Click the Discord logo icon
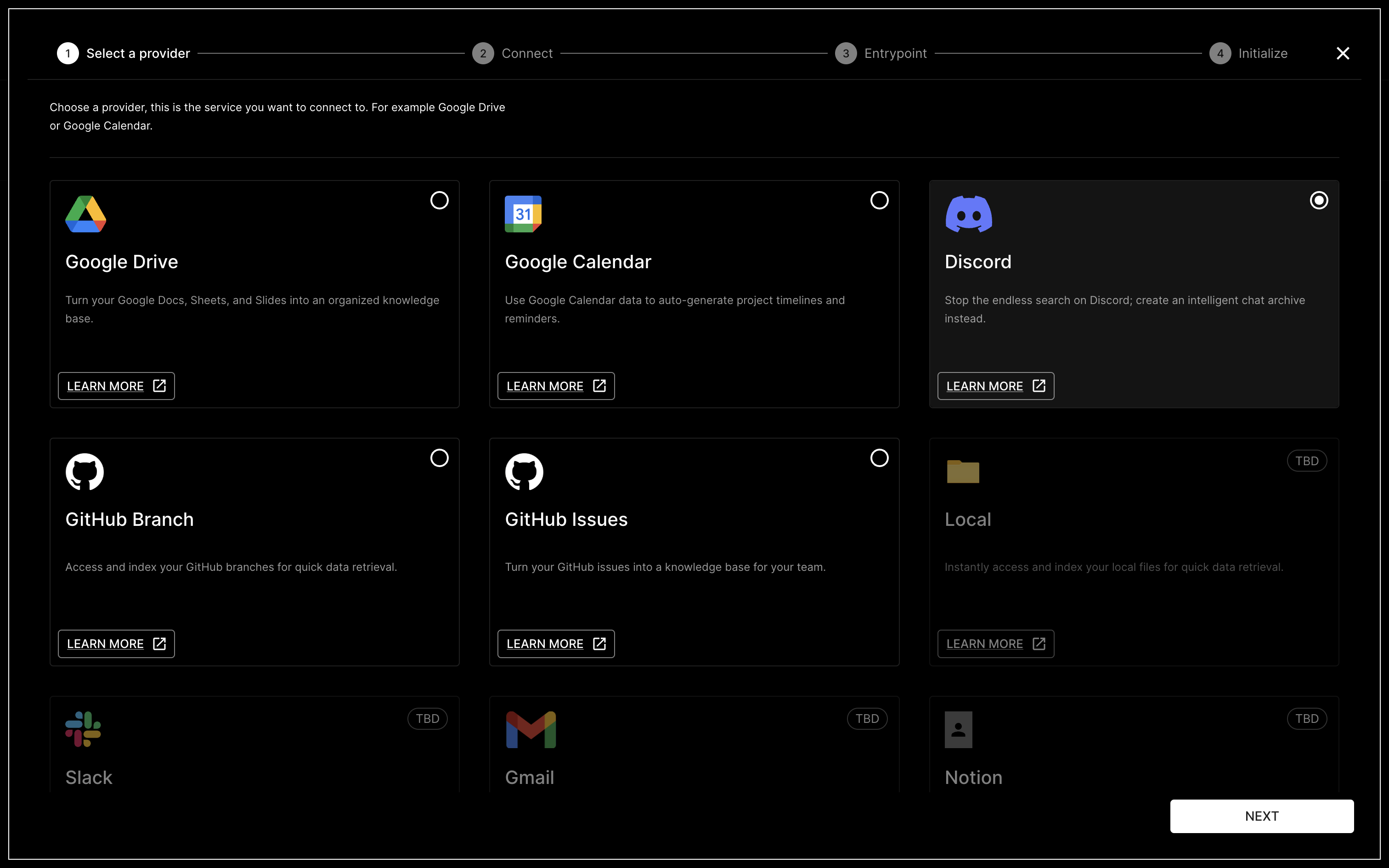 [x=968, y=214]
